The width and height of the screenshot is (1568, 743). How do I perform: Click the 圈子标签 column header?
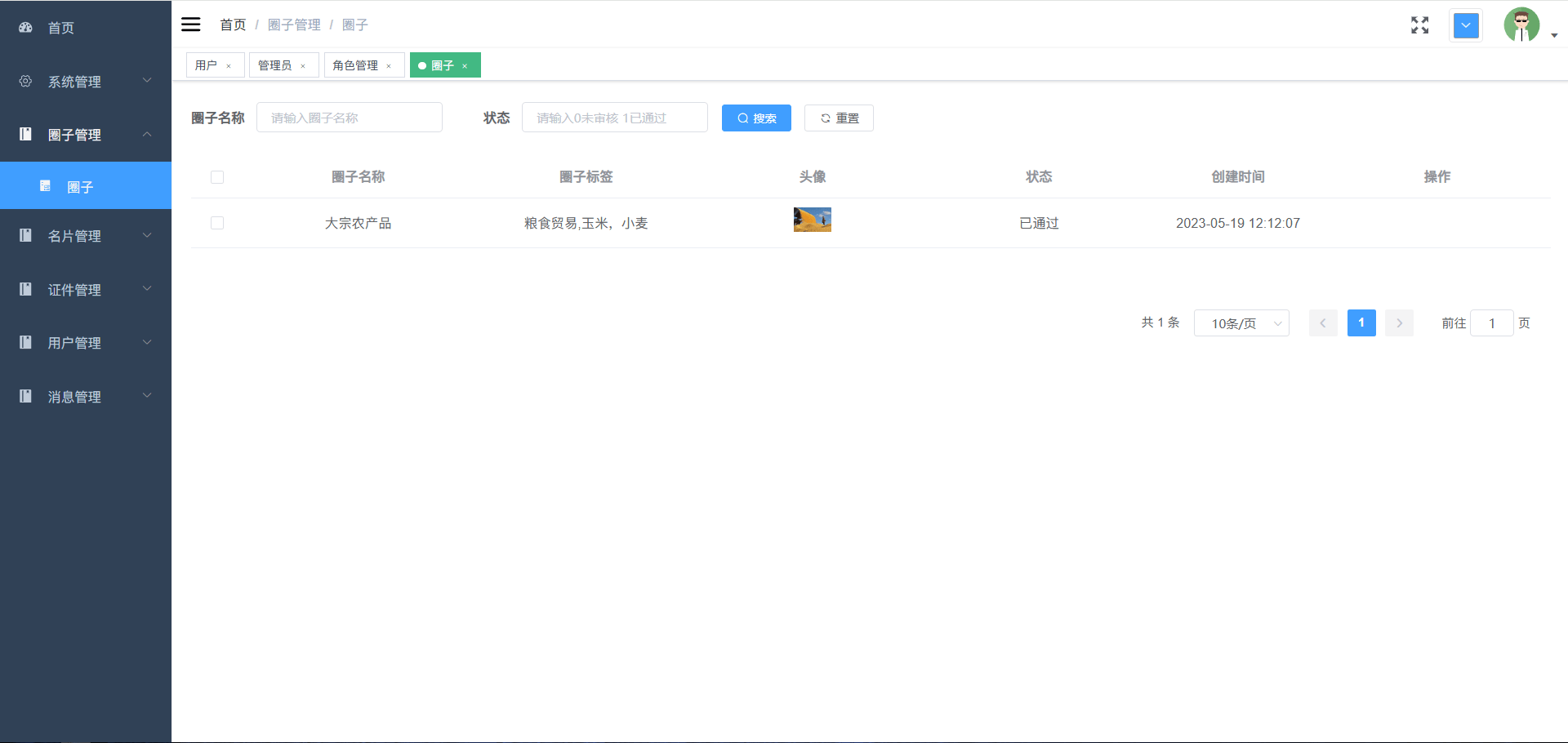[x=586, y=176]
